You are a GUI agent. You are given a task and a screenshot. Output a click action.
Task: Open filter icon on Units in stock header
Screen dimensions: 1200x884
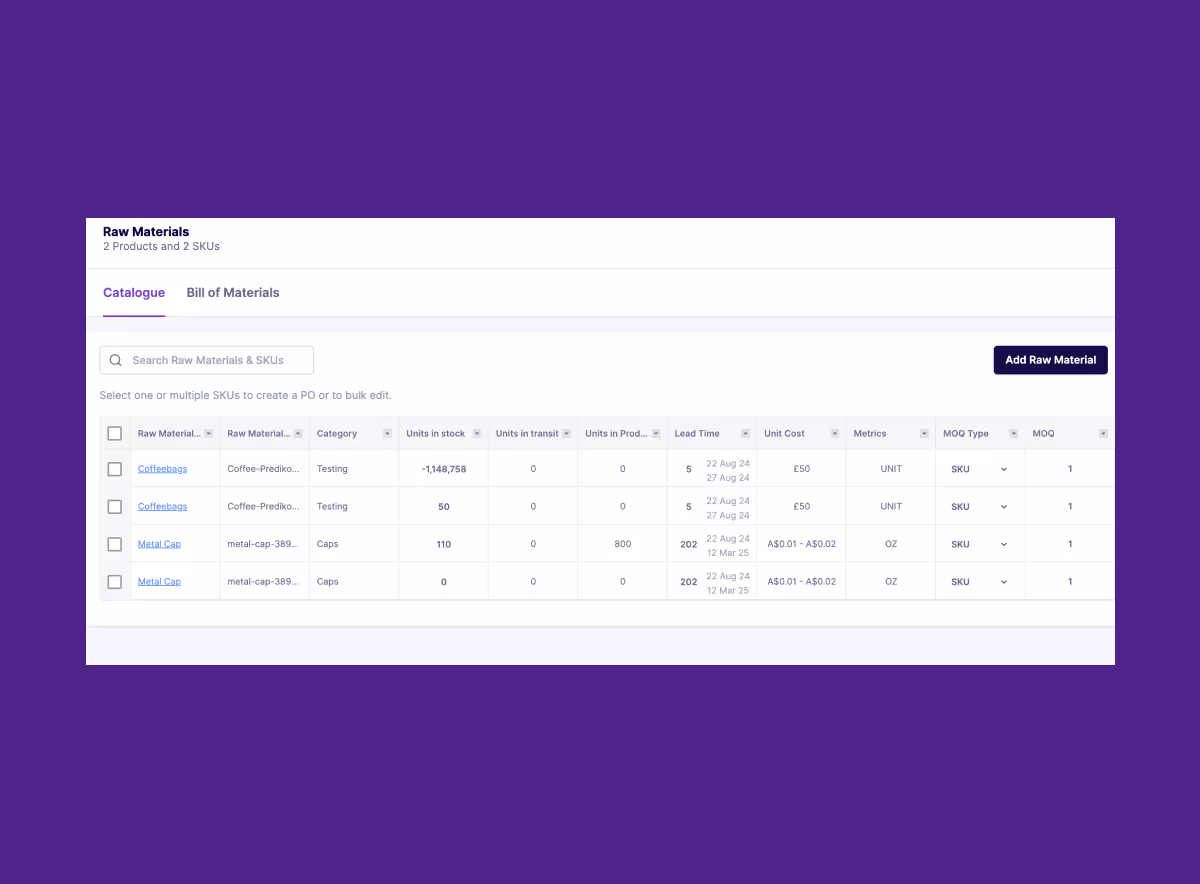coord(477,434)
